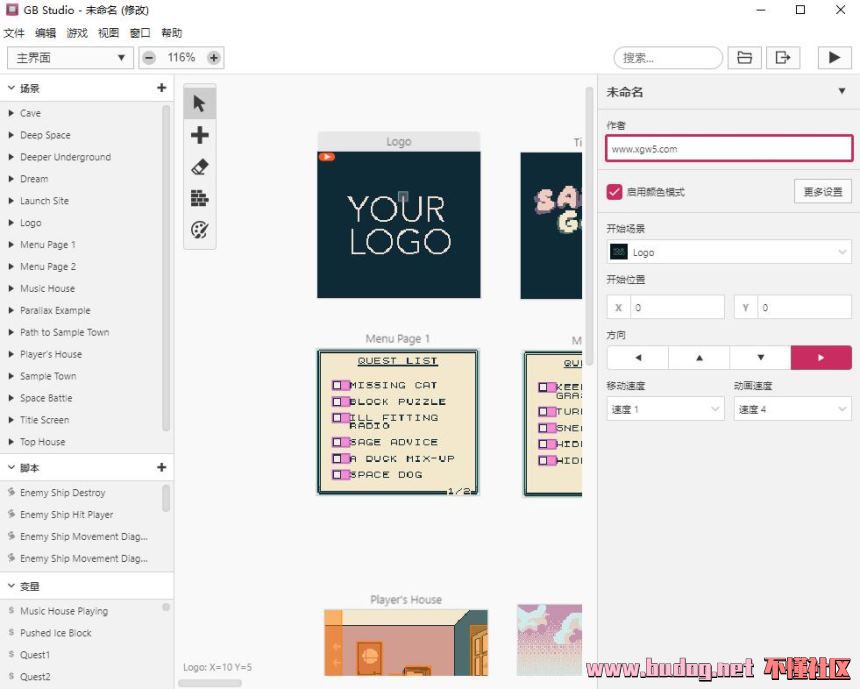Open the 文件 menu
This screenshot has height=689, width=860.
[14, 33]
